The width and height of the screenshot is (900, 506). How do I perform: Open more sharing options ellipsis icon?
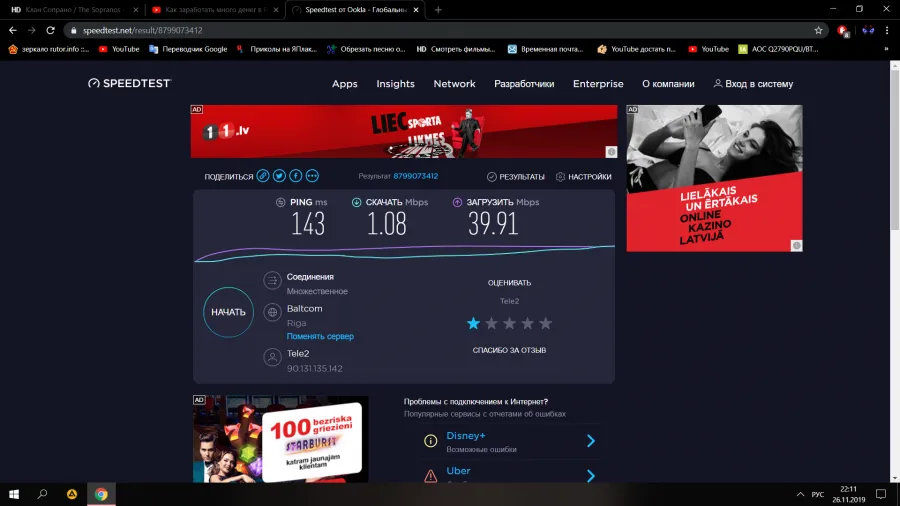tap(312, 176)
